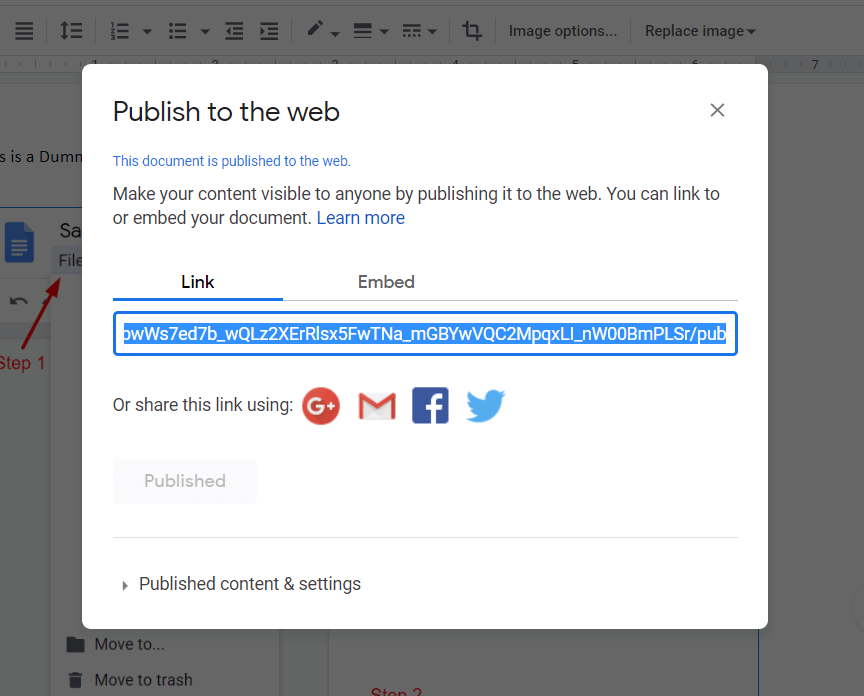Apply a numbered list
This screenshot has width=864, height=696.
(x=119, y=30)
